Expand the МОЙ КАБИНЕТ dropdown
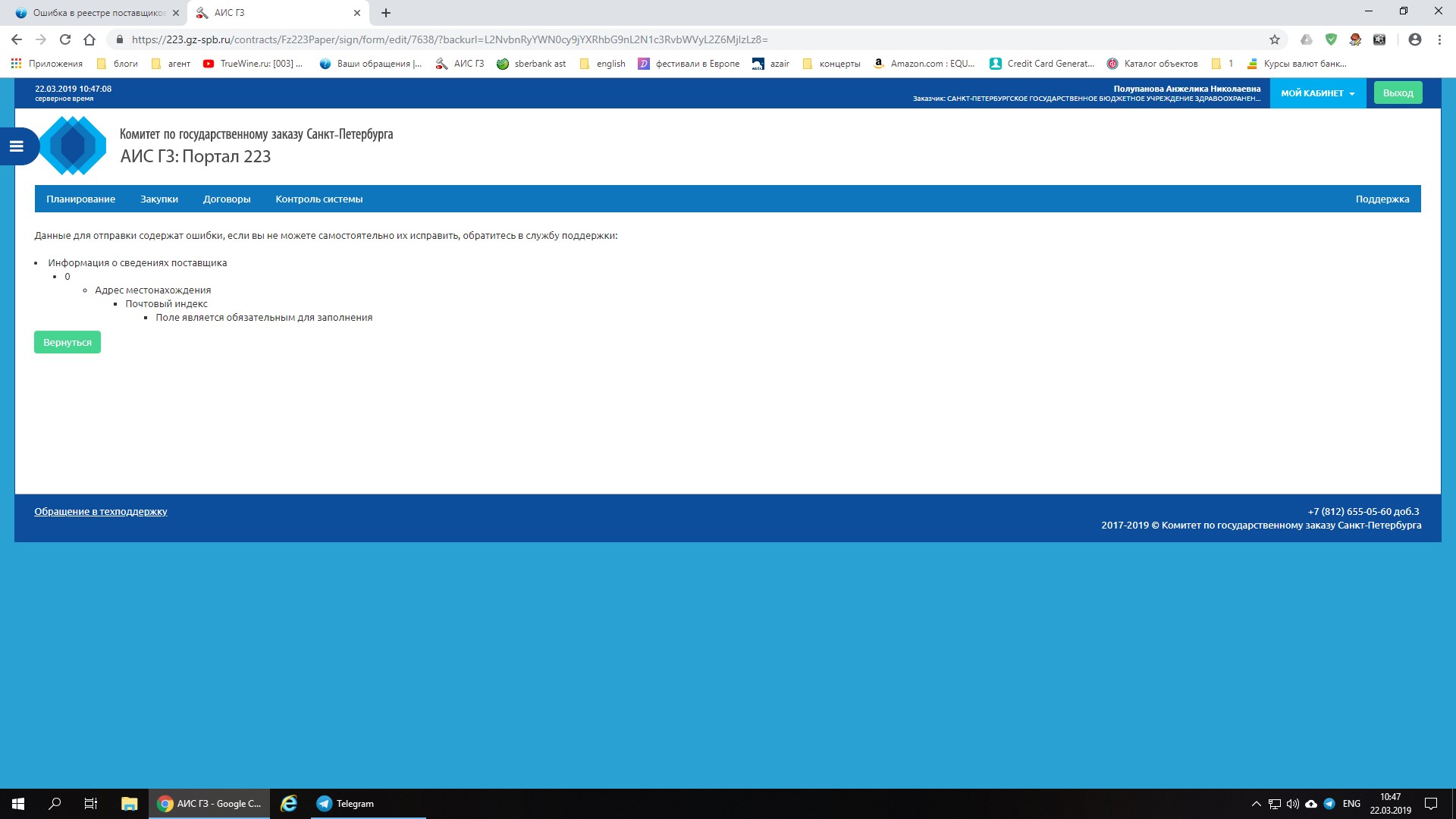 (x=1317, y=93)
